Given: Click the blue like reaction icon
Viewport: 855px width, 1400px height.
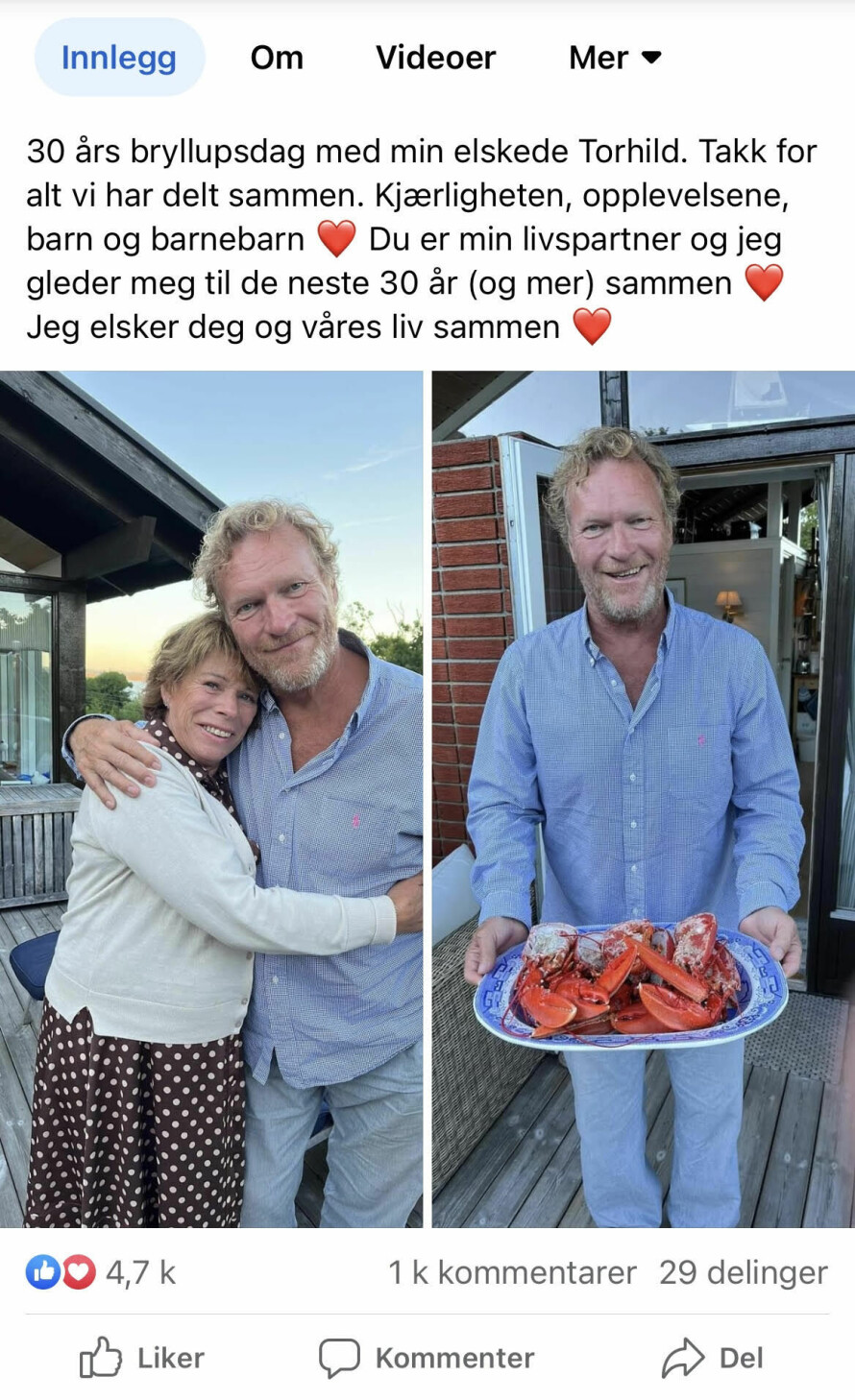Looking at the screenshot, I should coord(43,1272).
